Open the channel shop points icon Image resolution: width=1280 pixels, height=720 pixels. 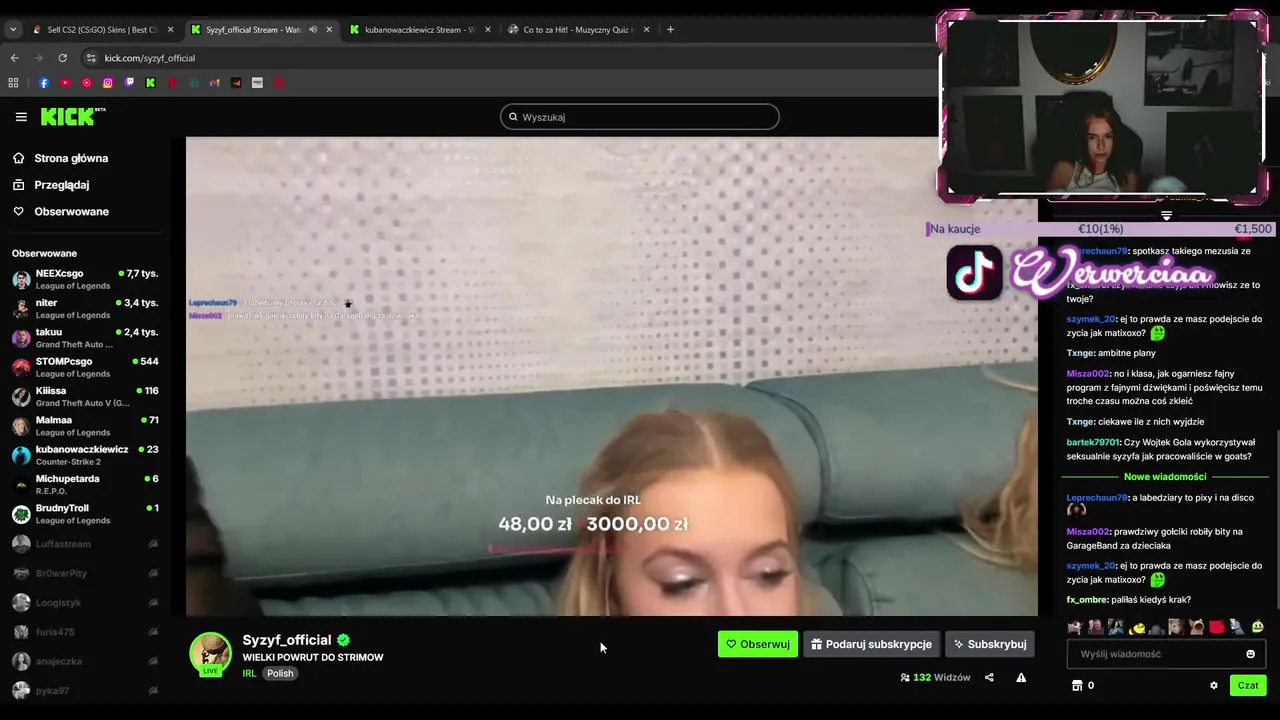(x=1077, y=685)
